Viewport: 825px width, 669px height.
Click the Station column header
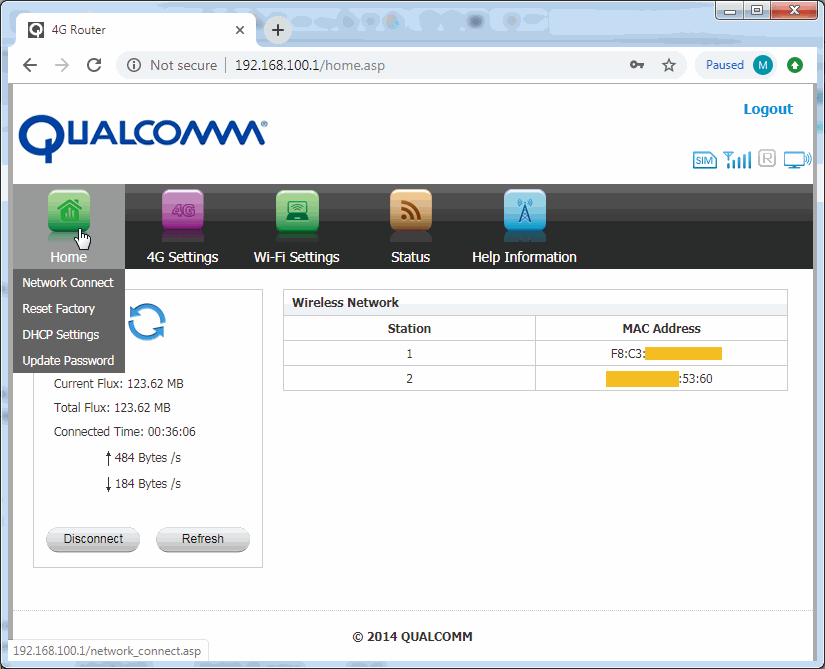(x=409, y=329)
